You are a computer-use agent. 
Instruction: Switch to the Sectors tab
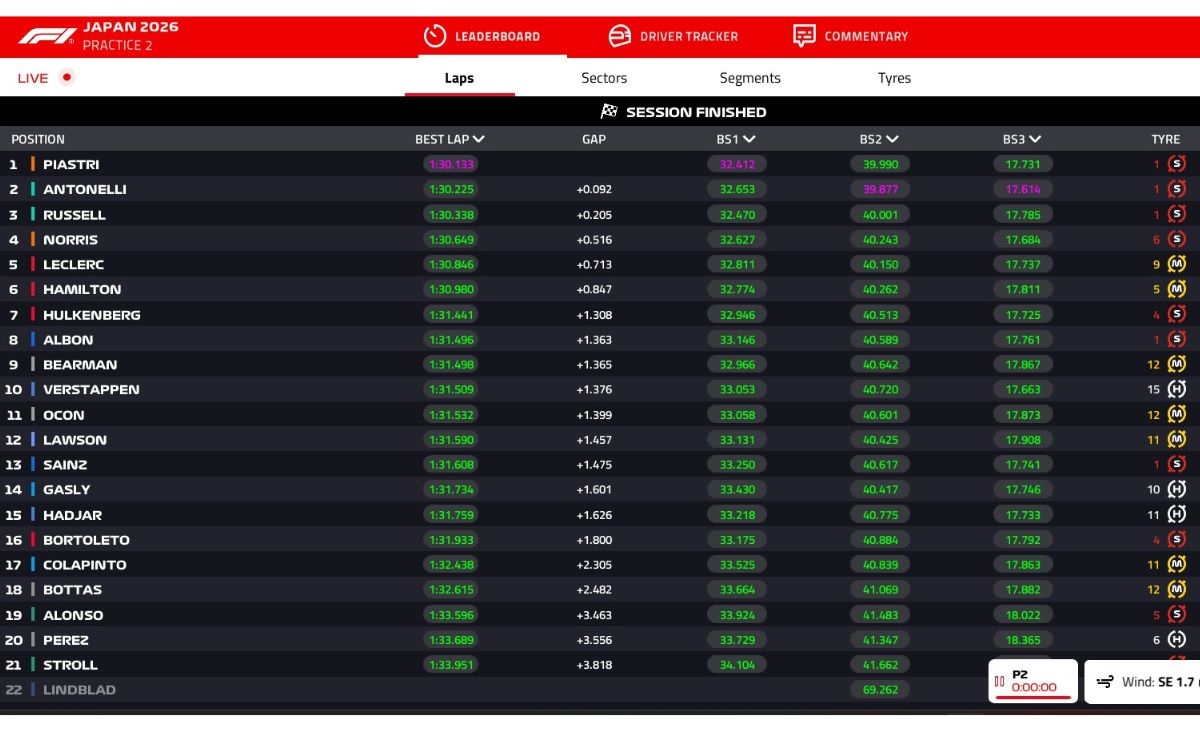pos(604,78)
